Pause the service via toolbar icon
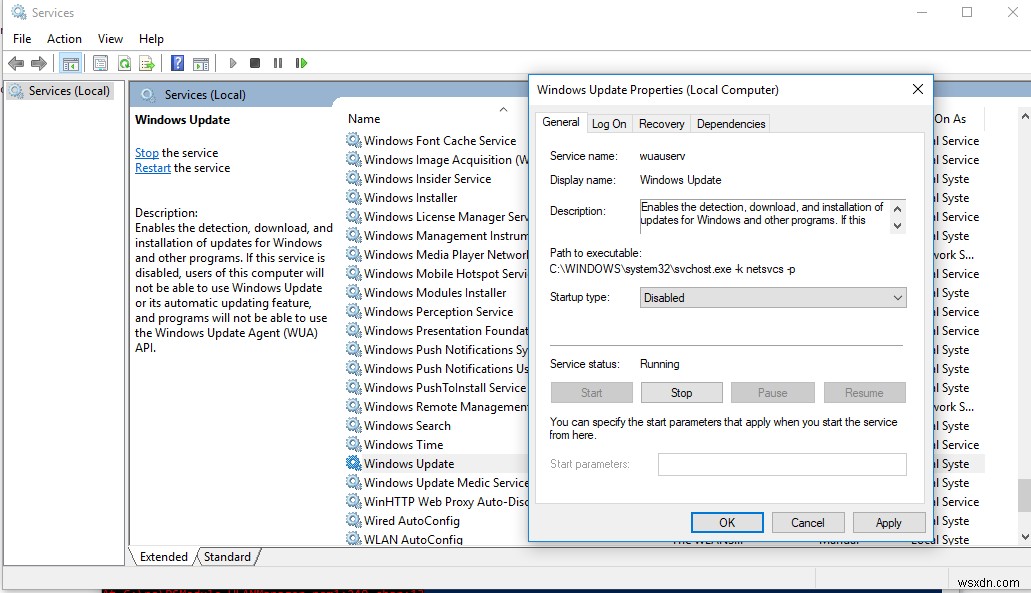Viewport: 1031px width, 593px height. click(x=278, y=63)
